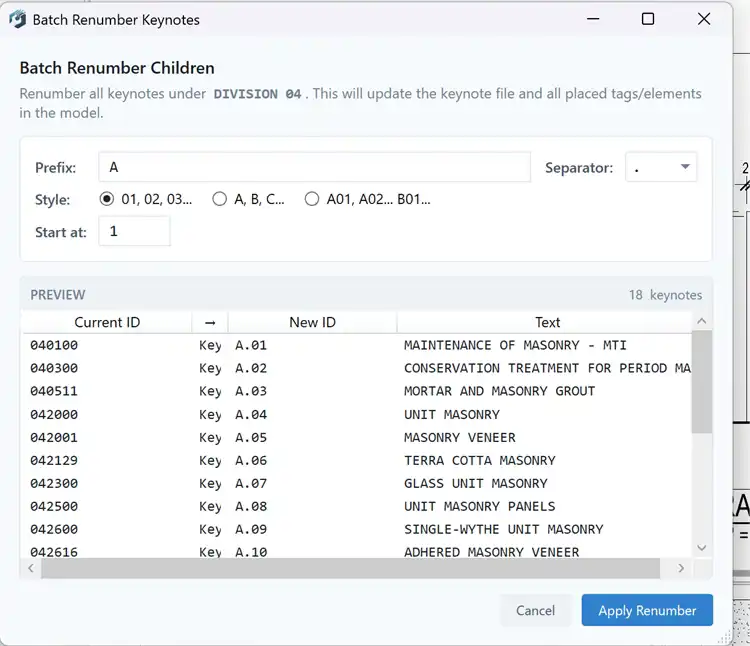Click the arrow column header in preview
The image size is (750, 646).
coord(210,322)
